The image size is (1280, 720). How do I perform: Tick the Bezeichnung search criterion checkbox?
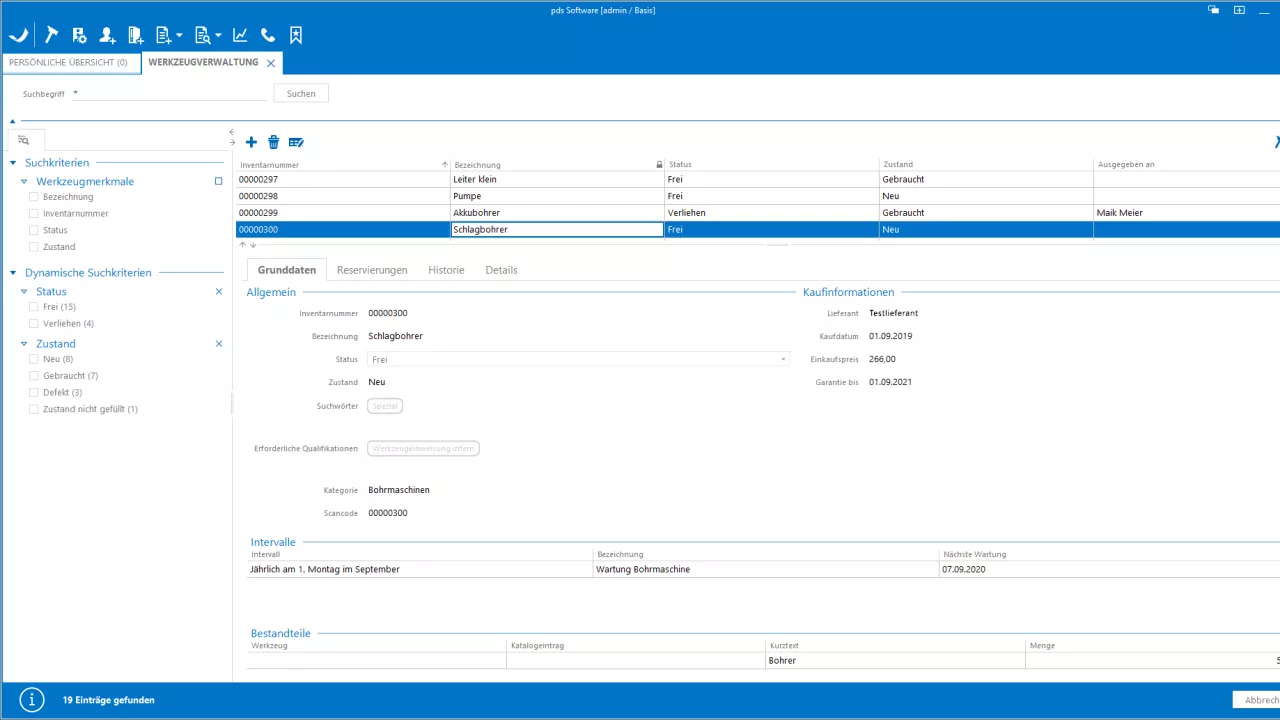coord(34,197)
